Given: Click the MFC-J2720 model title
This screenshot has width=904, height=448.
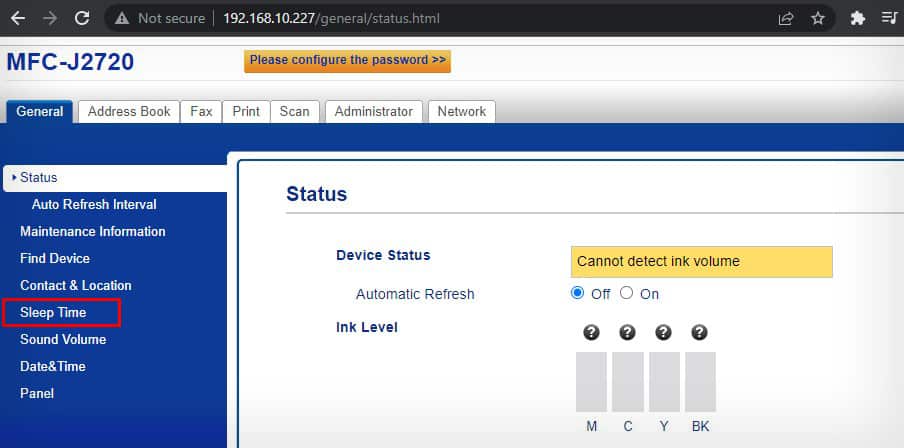Looking at the screenshot, I should 70,62.
